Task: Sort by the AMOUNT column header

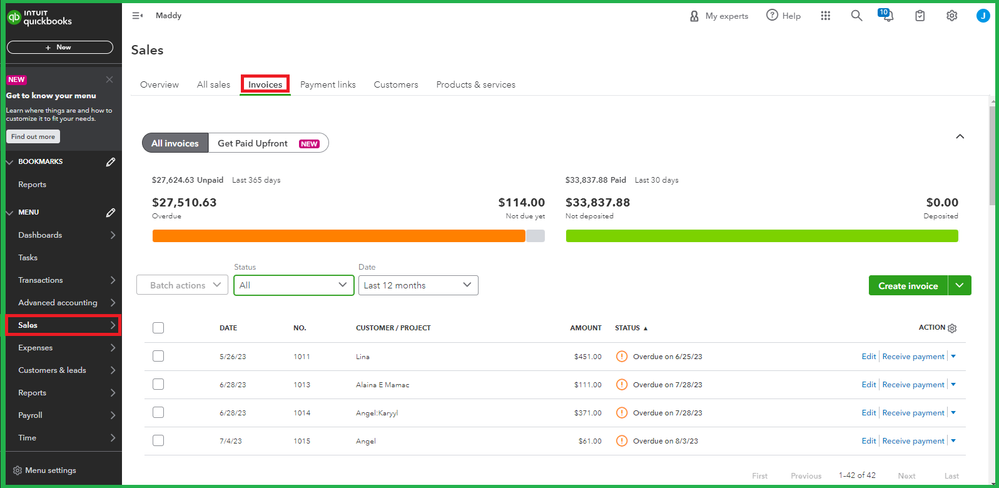Action: pyautogui.click(x=586, y=328)
